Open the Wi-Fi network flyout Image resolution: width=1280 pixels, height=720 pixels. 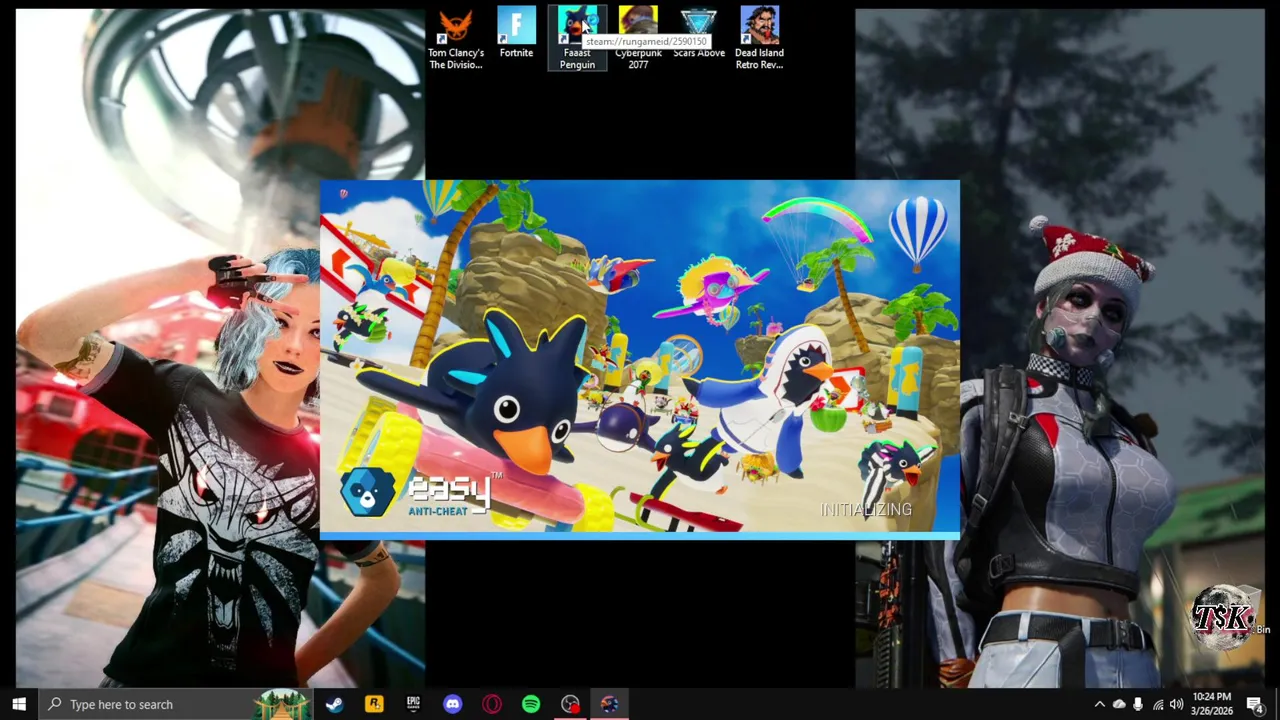[1158, 704]
